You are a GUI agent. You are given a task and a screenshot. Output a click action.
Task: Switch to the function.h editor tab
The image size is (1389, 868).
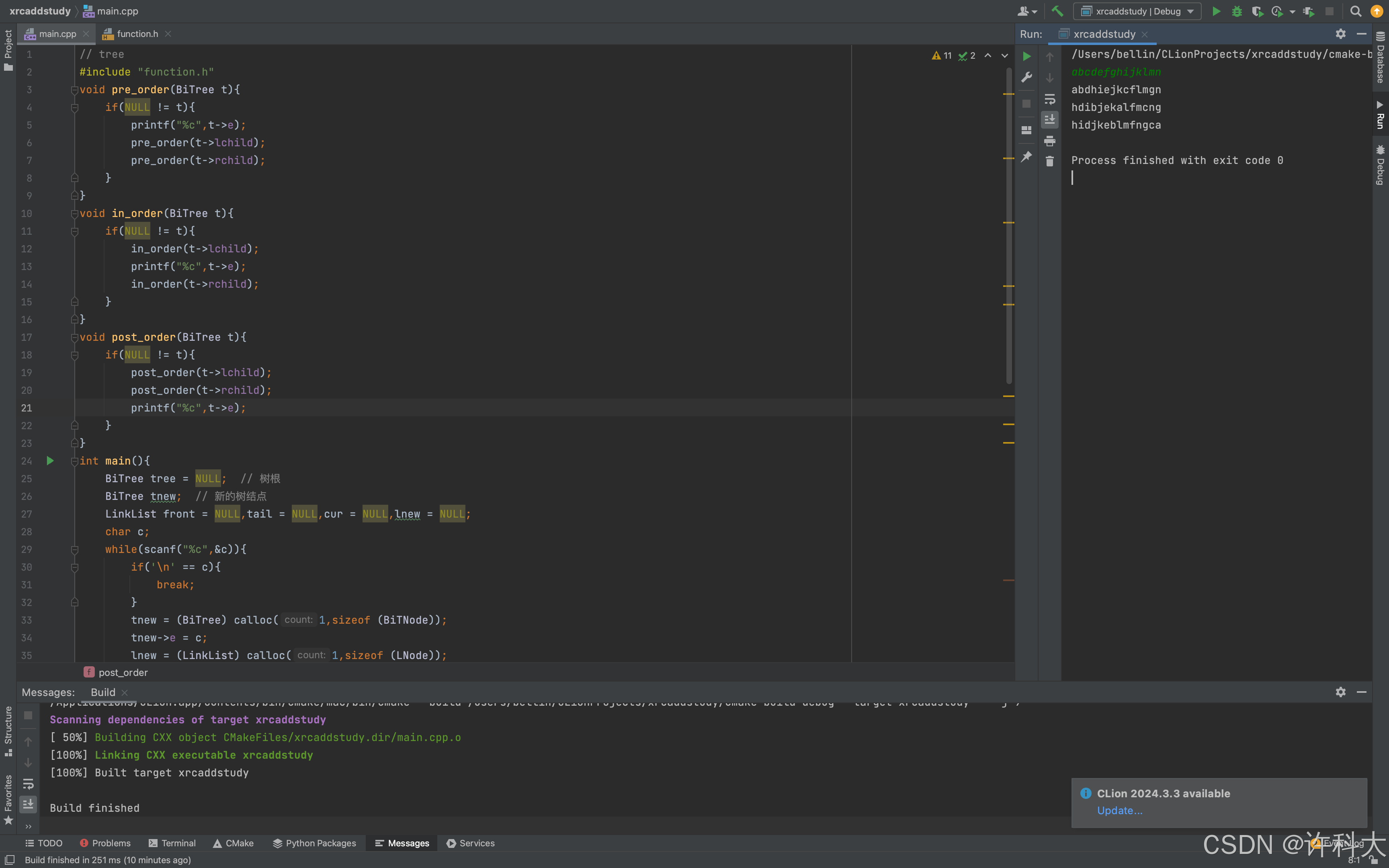[x=137, y=34]
